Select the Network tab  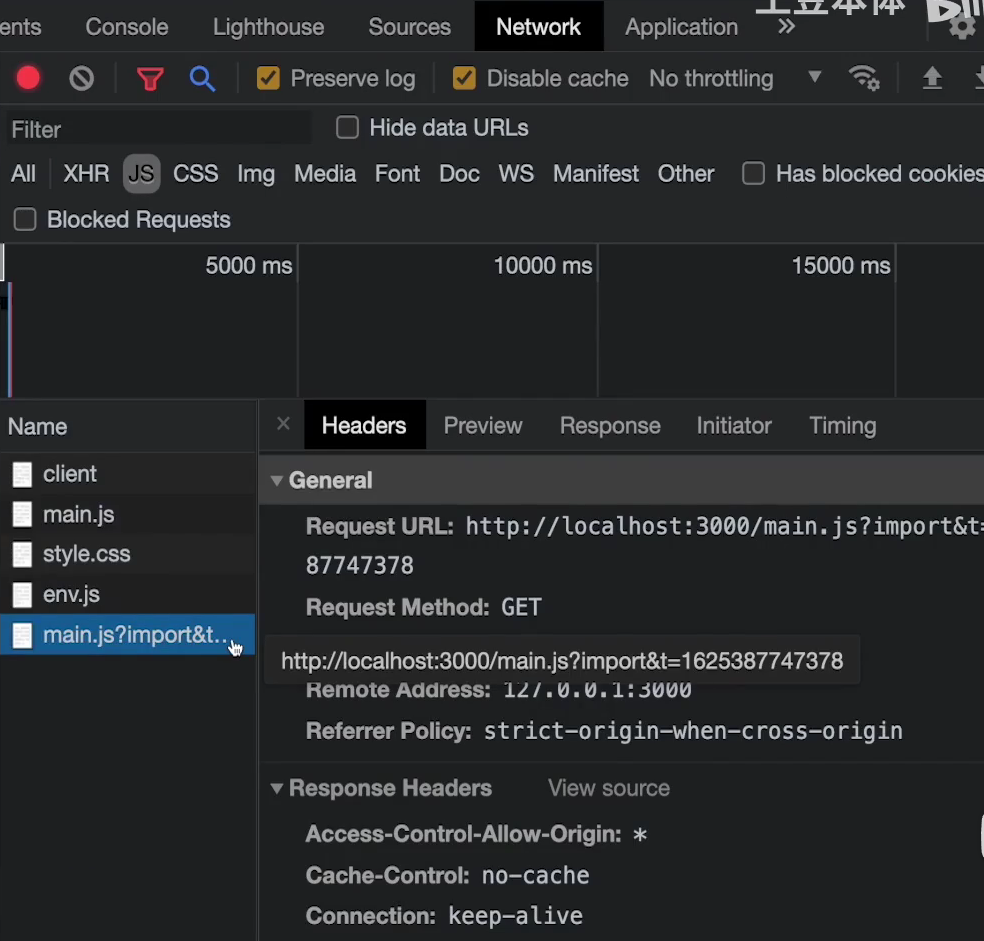click(x=538, y=27)
